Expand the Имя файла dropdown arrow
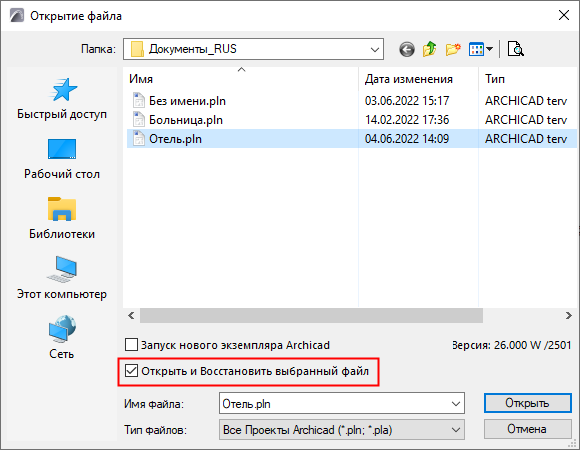Image resolution: width=580 pixels, height=450 pixels. tap(456, 403)
